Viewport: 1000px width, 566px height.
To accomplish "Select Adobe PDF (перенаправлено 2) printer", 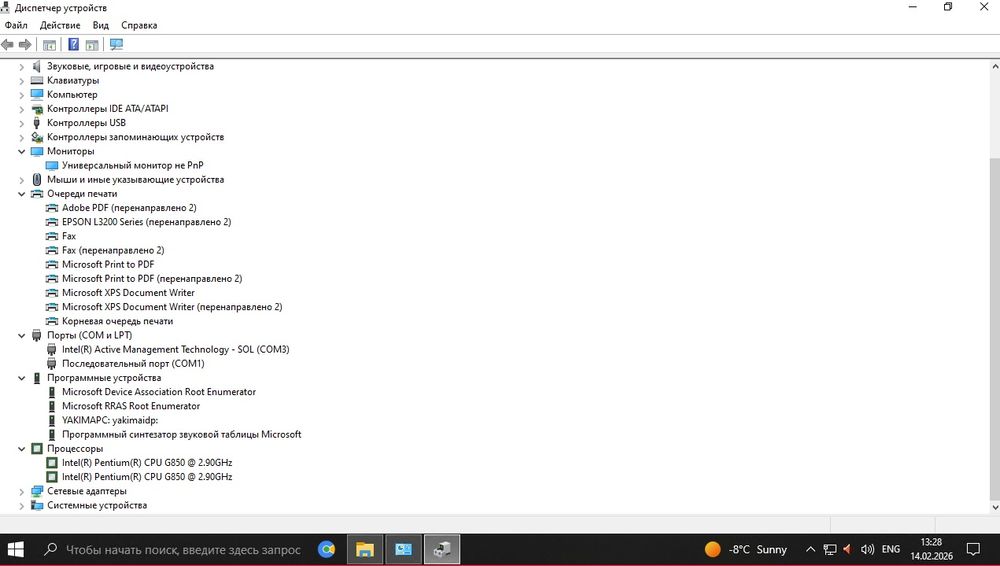I will click(129, 208).
